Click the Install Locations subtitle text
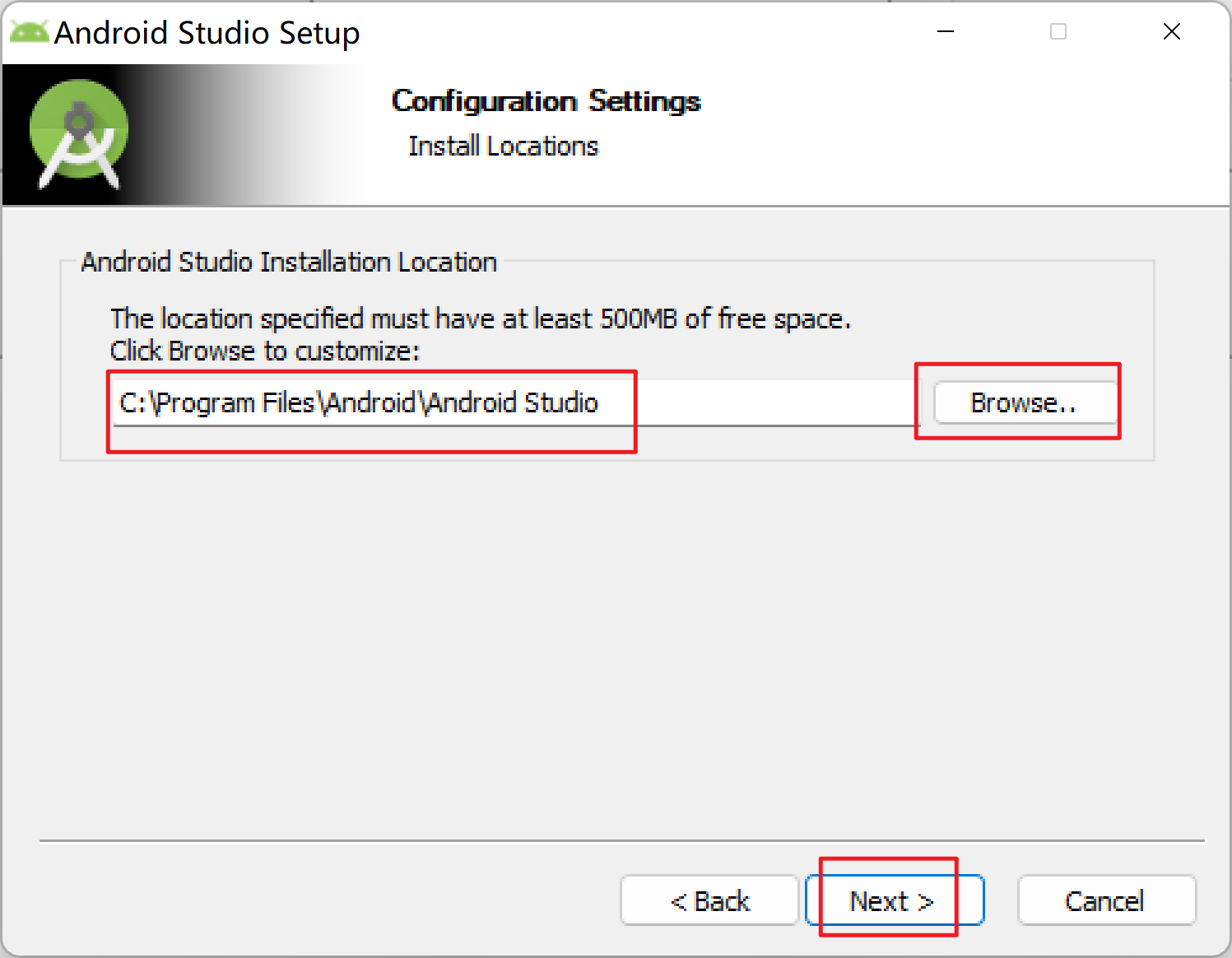Screen dimensions: 1232x958 503,146
